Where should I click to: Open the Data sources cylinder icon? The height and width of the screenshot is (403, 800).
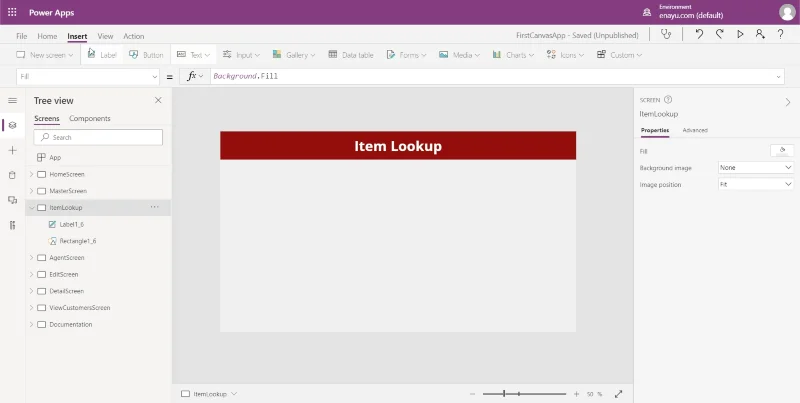[x=12, y=175]
